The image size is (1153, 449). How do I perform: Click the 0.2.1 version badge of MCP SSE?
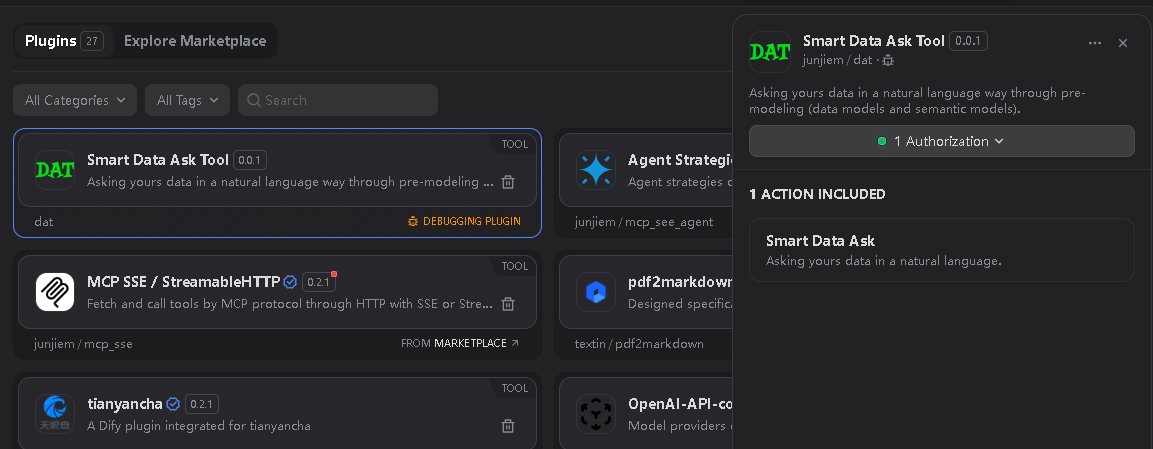point(318,281)
